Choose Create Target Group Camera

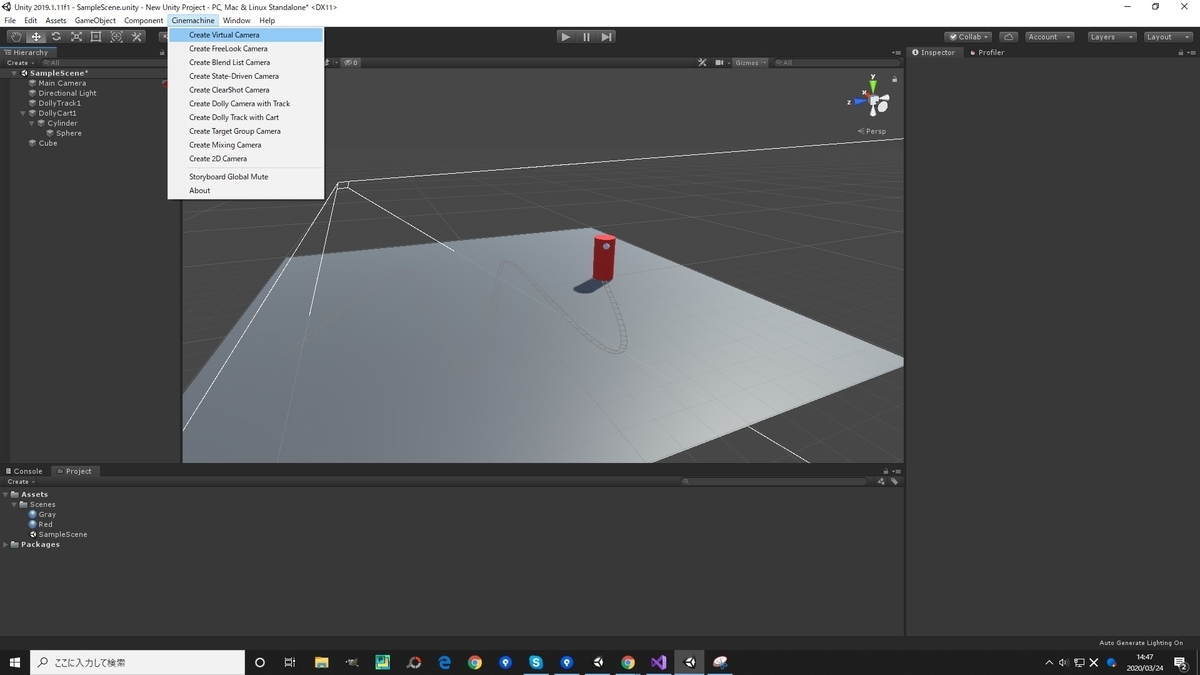(x=246, y=131)
